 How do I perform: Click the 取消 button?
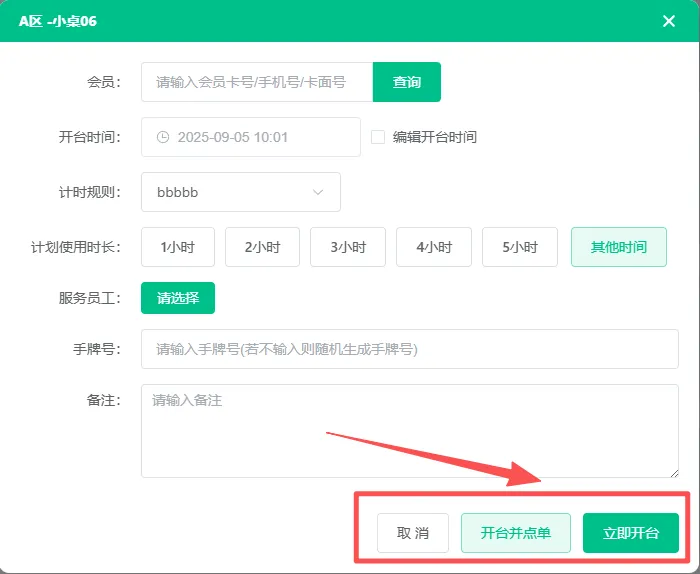(x=412, y=533)
